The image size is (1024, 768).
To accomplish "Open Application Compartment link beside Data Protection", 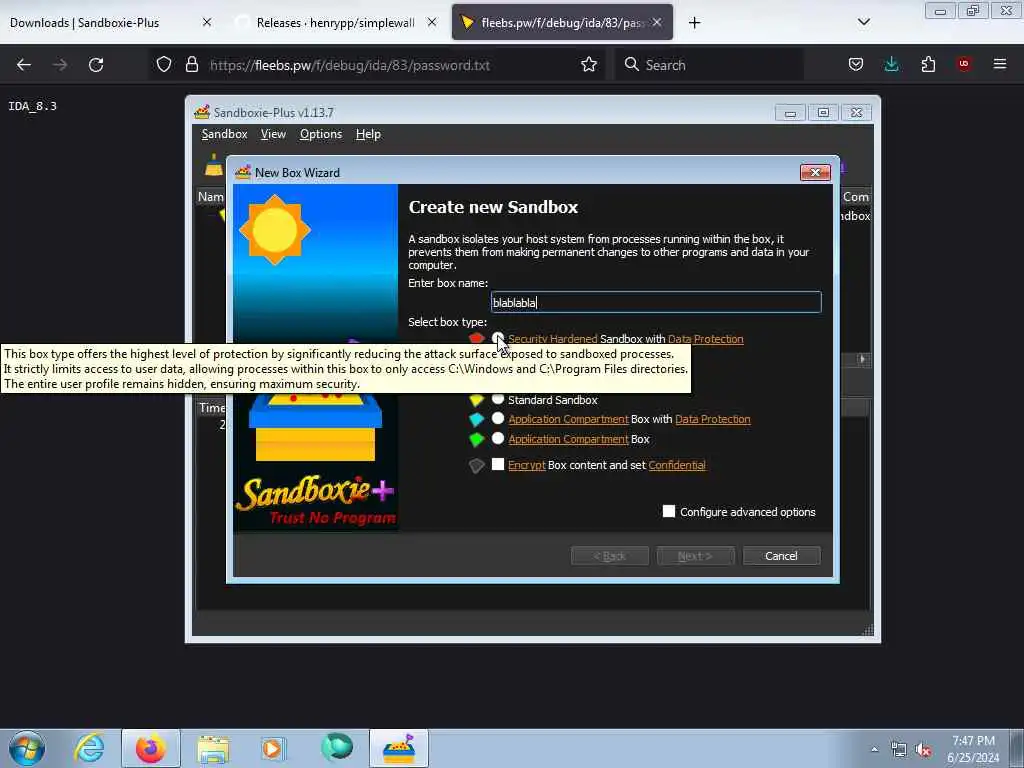I will click(x=568, y=419).
